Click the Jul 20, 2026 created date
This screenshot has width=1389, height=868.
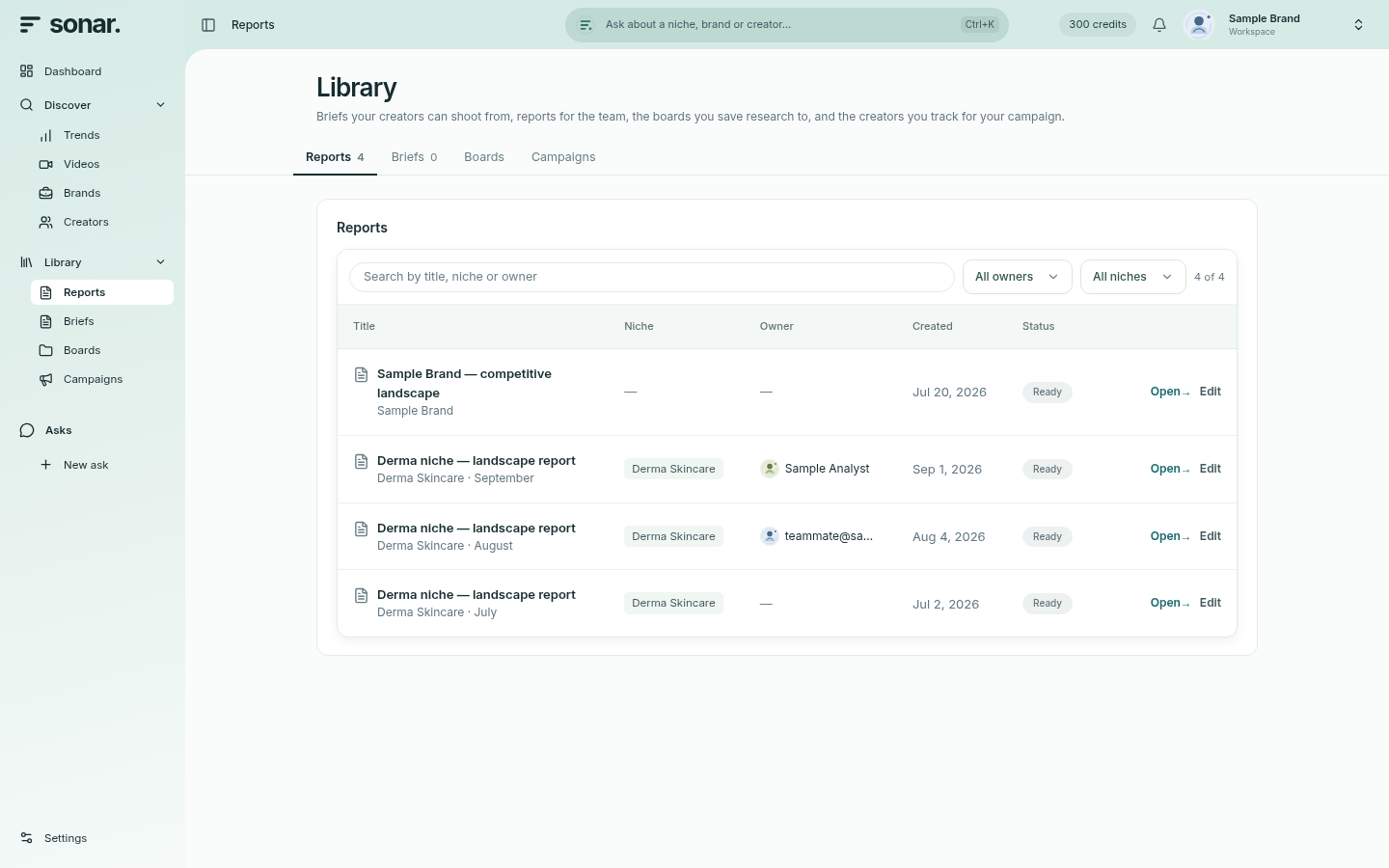pyautogui.click(x=949, y=393)
